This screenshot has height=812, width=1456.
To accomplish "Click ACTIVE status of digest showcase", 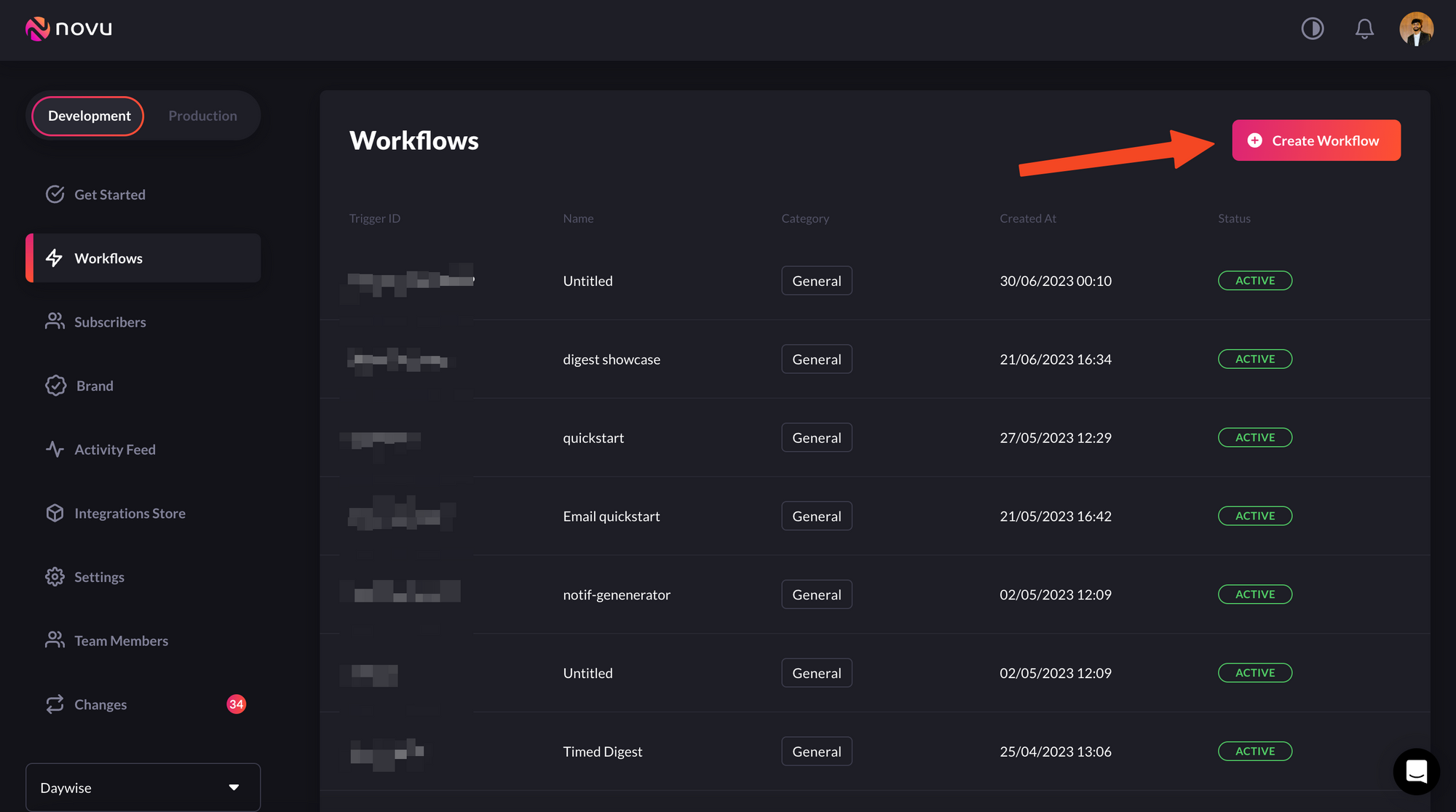I will [x=1254, y=359].
